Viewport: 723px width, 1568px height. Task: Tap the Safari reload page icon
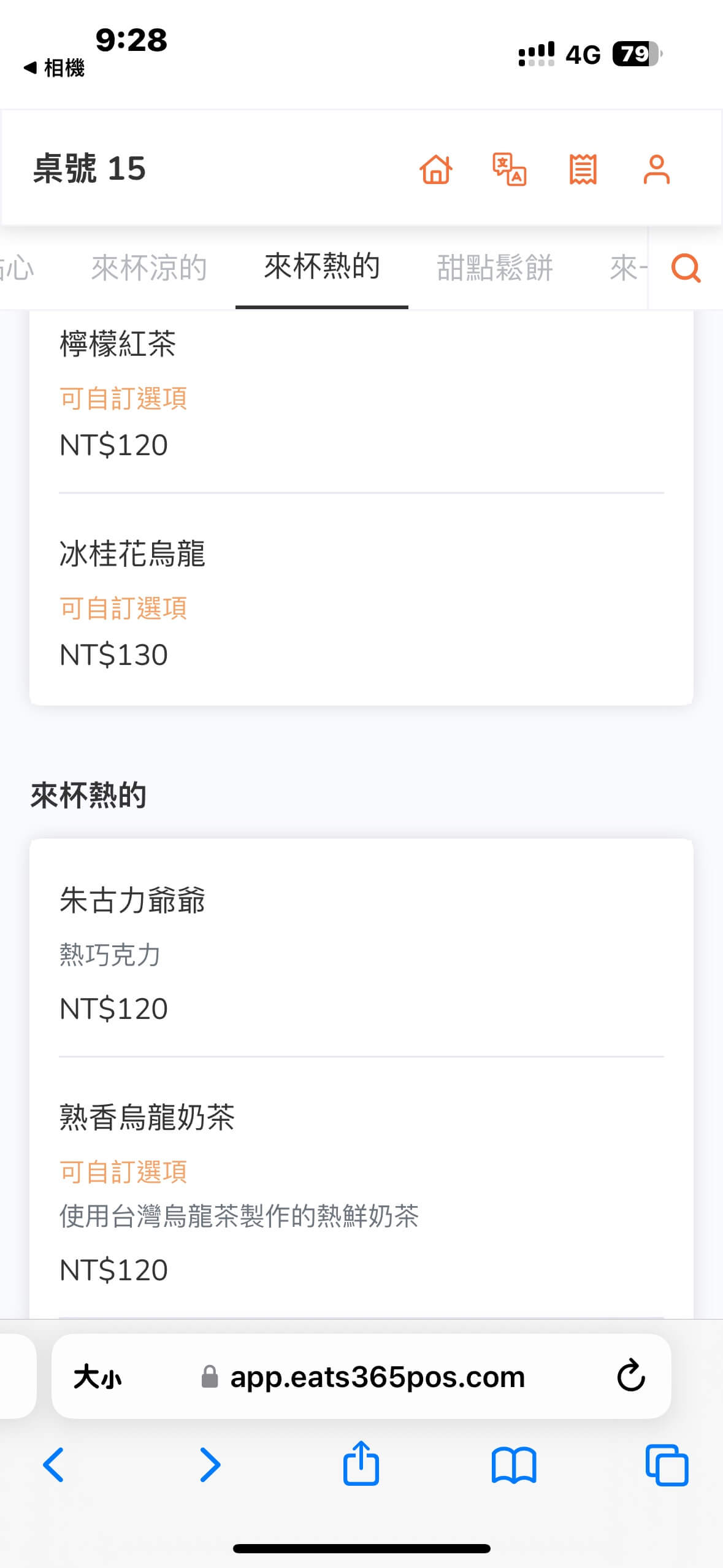630,1375
